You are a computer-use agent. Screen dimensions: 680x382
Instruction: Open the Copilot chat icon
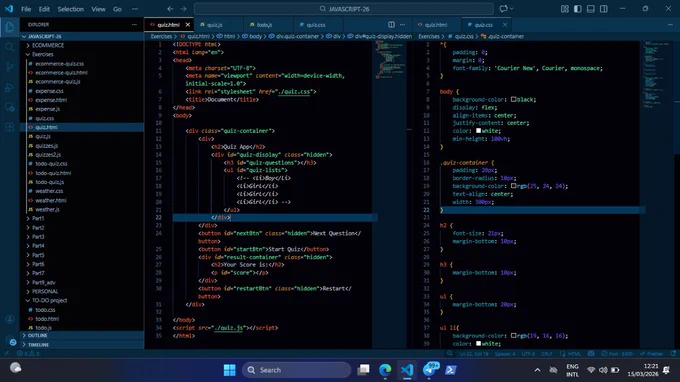(503, 9)
